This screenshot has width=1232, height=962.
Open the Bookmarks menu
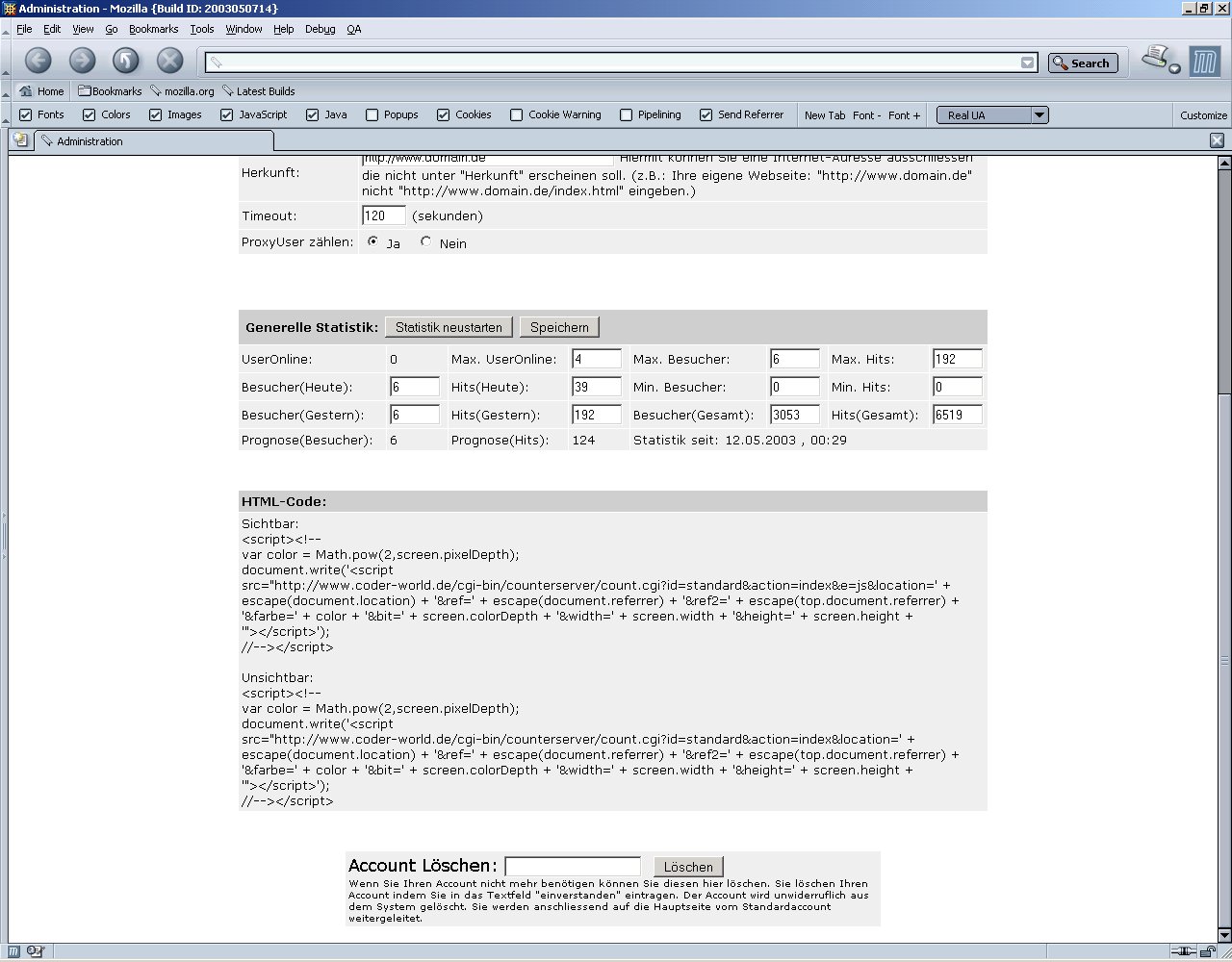click(x=153, y=29)
